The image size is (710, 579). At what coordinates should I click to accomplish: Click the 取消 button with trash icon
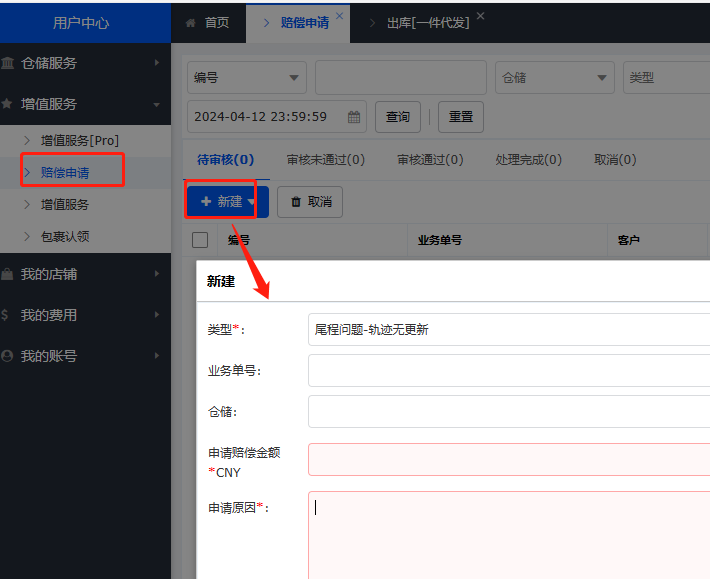(310, 202)
